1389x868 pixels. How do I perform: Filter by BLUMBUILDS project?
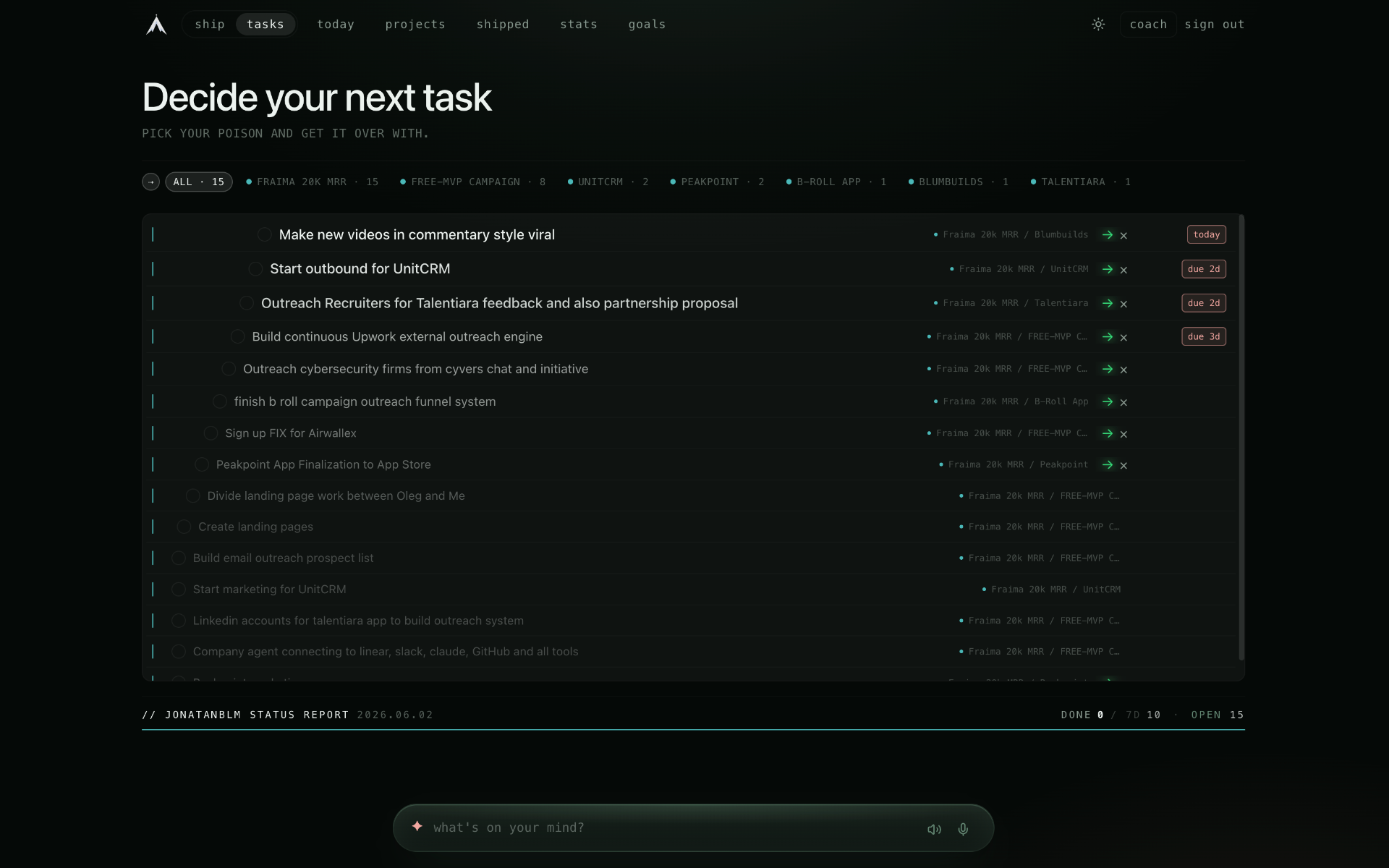(x=959, y=182)
